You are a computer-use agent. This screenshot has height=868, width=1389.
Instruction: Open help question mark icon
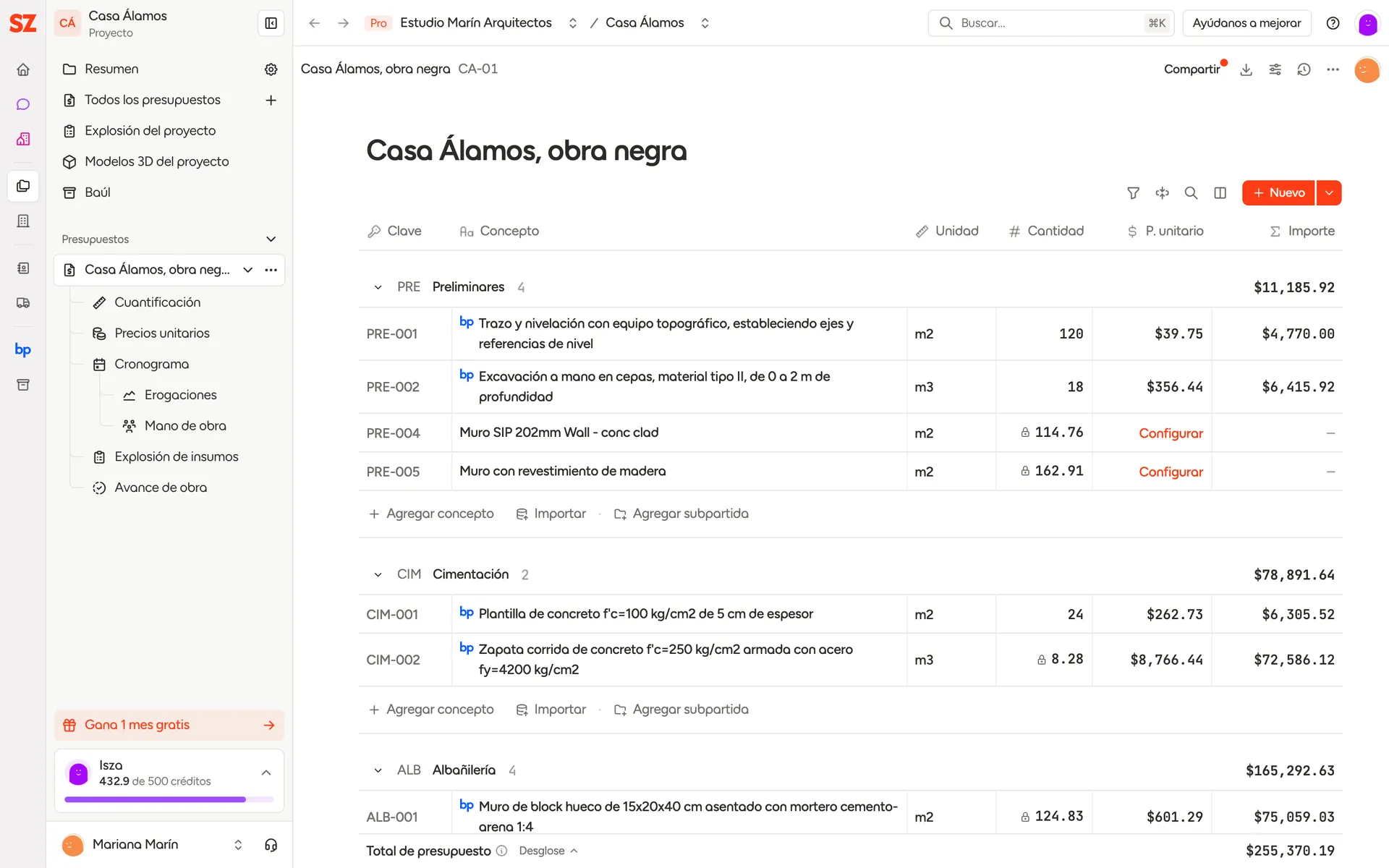1333,23
